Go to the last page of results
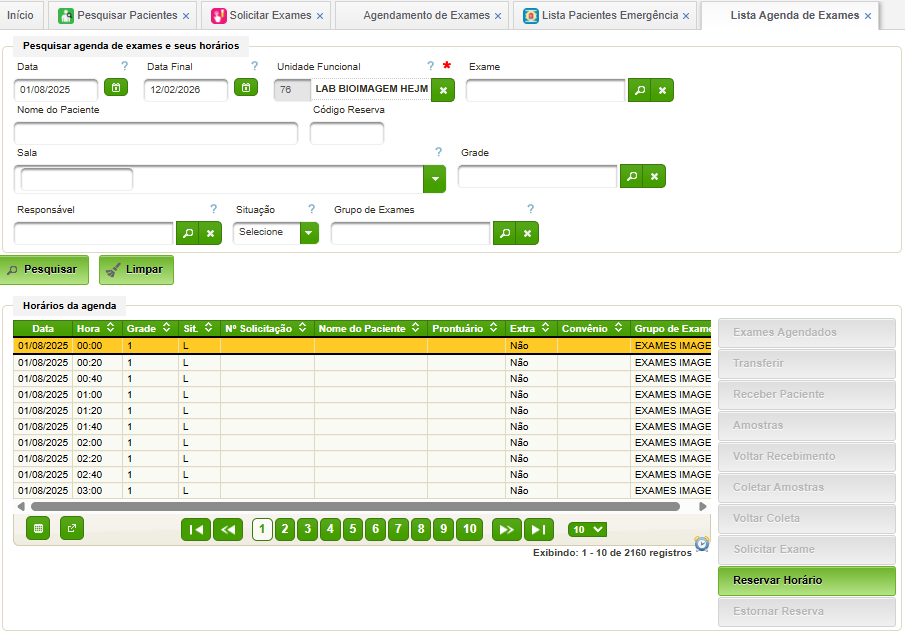The width and height of the screenshot is (905, 637). coord(538,529)
